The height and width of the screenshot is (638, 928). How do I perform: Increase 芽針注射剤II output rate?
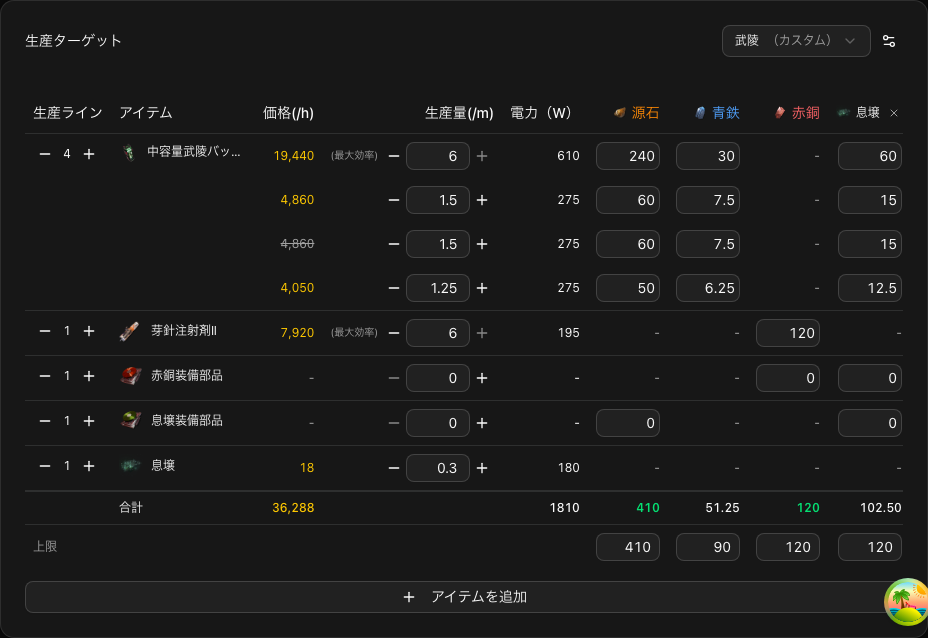tap(482, 333)
